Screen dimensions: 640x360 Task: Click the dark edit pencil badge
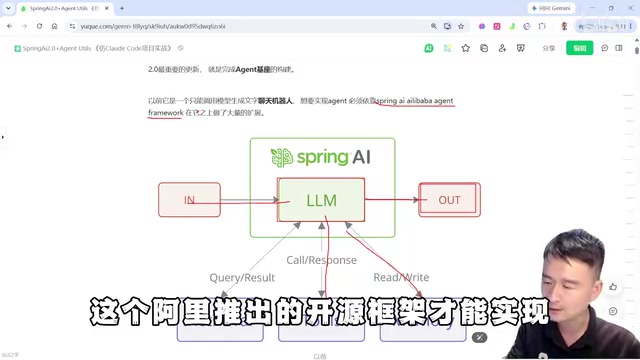[479, 338]
